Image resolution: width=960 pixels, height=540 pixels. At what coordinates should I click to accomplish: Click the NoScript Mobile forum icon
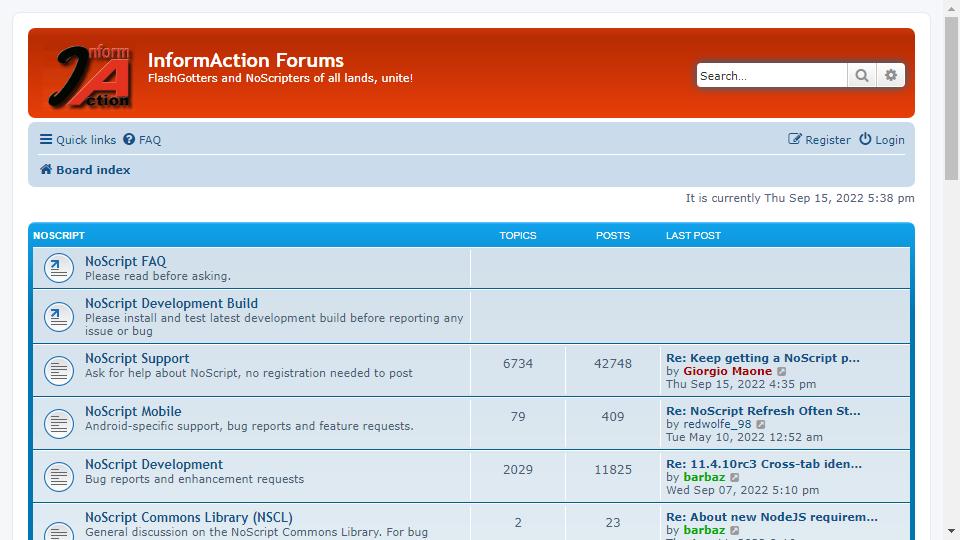[59, 423]
